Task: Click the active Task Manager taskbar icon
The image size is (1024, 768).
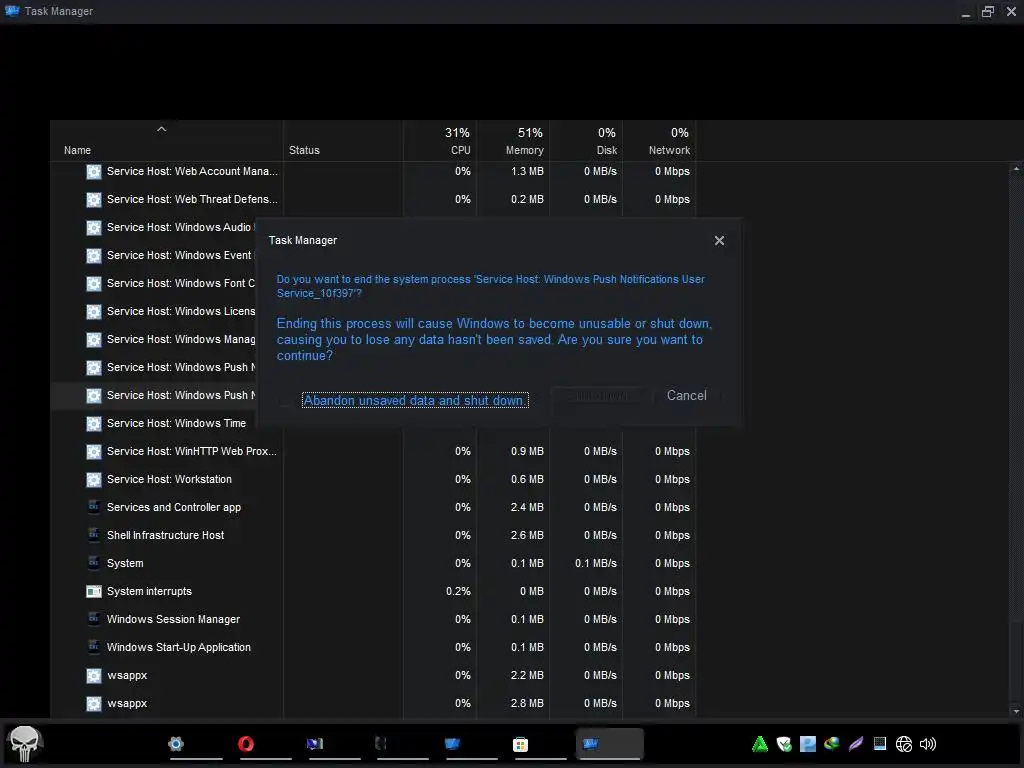Action: (609, 744)
